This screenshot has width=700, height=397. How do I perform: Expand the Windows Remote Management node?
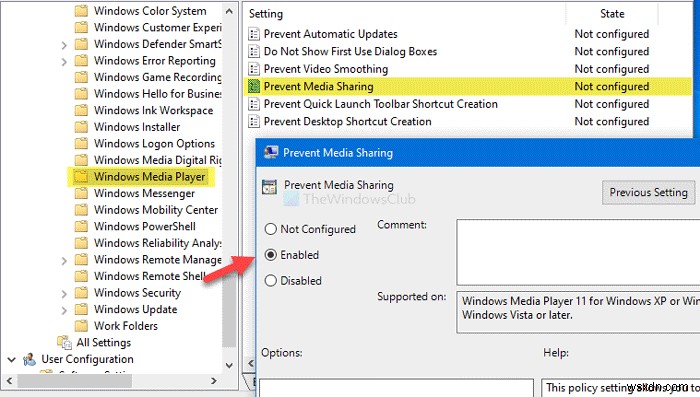(x=64, y=260)
